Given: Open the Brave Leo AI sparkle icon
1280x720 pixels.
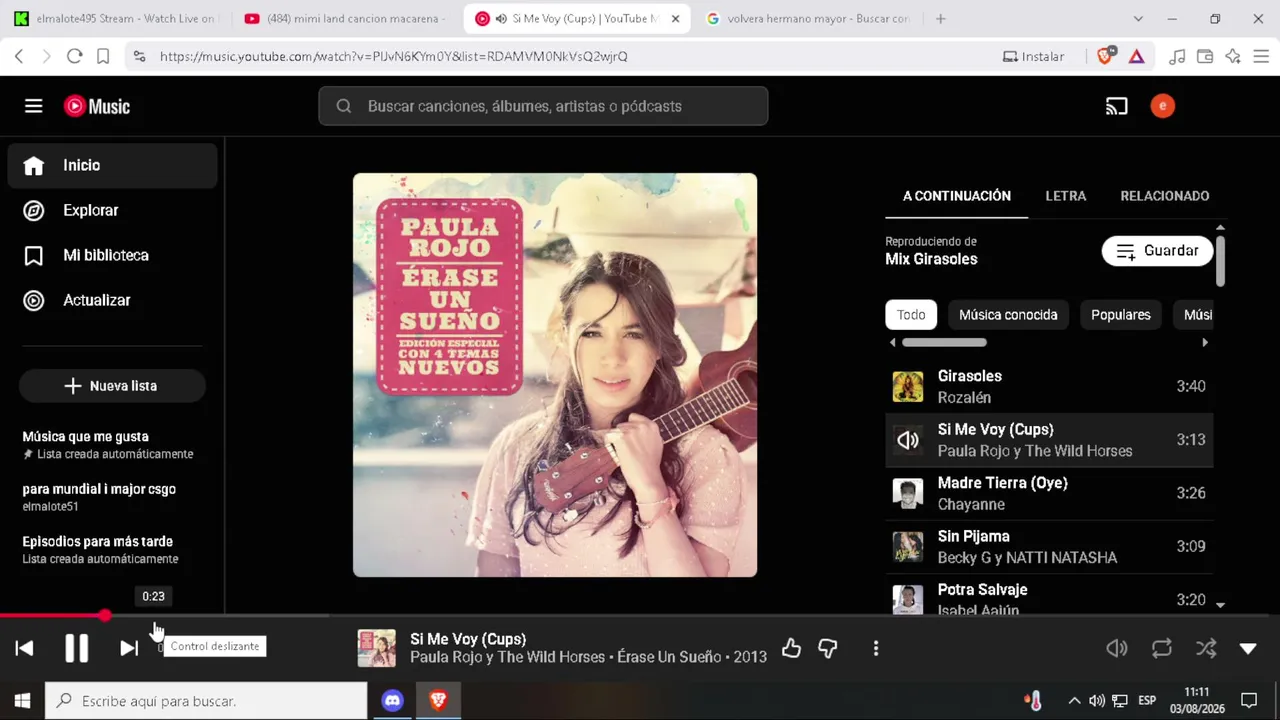Looking at the screenshot, I should (1233, 56).
